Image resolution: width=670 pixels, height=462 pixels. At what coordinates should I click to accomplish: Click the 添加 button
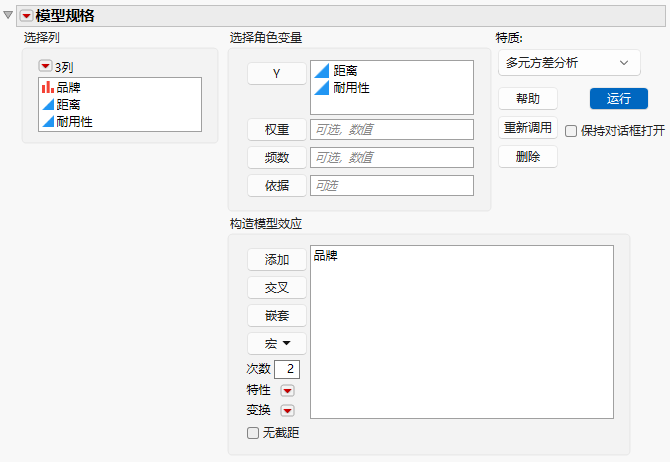(277, 259)
